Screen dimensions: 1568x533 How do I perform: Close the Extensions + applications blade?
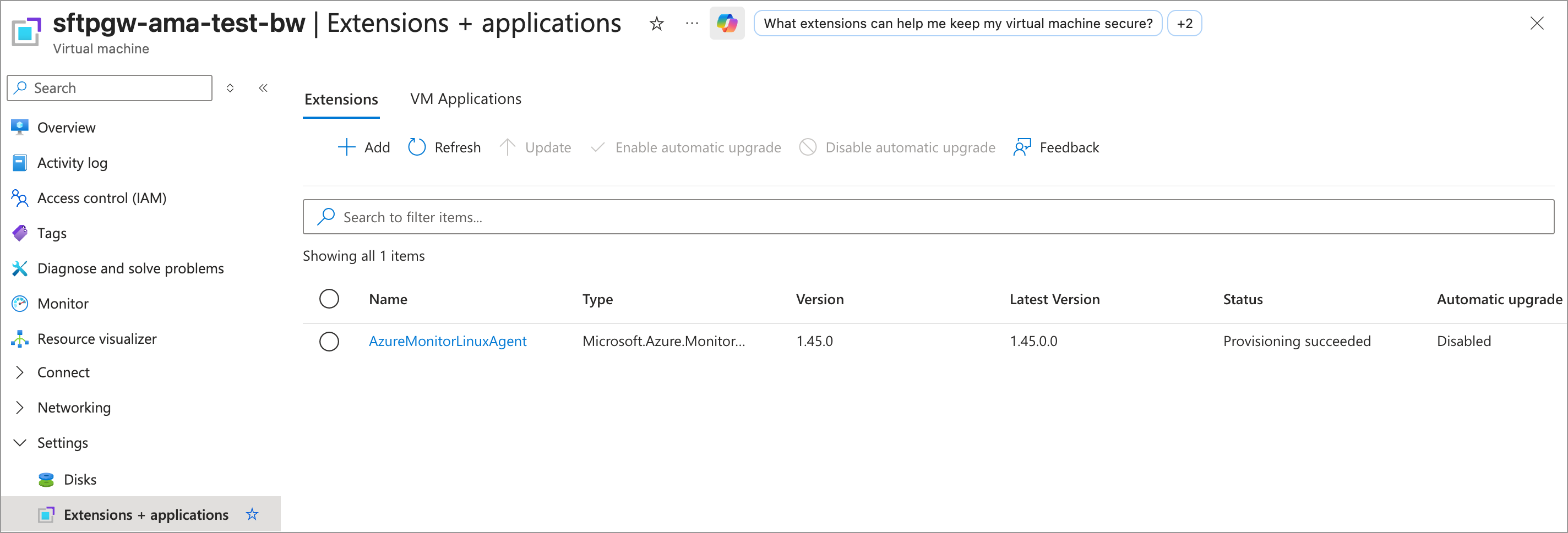[1537, 23]
